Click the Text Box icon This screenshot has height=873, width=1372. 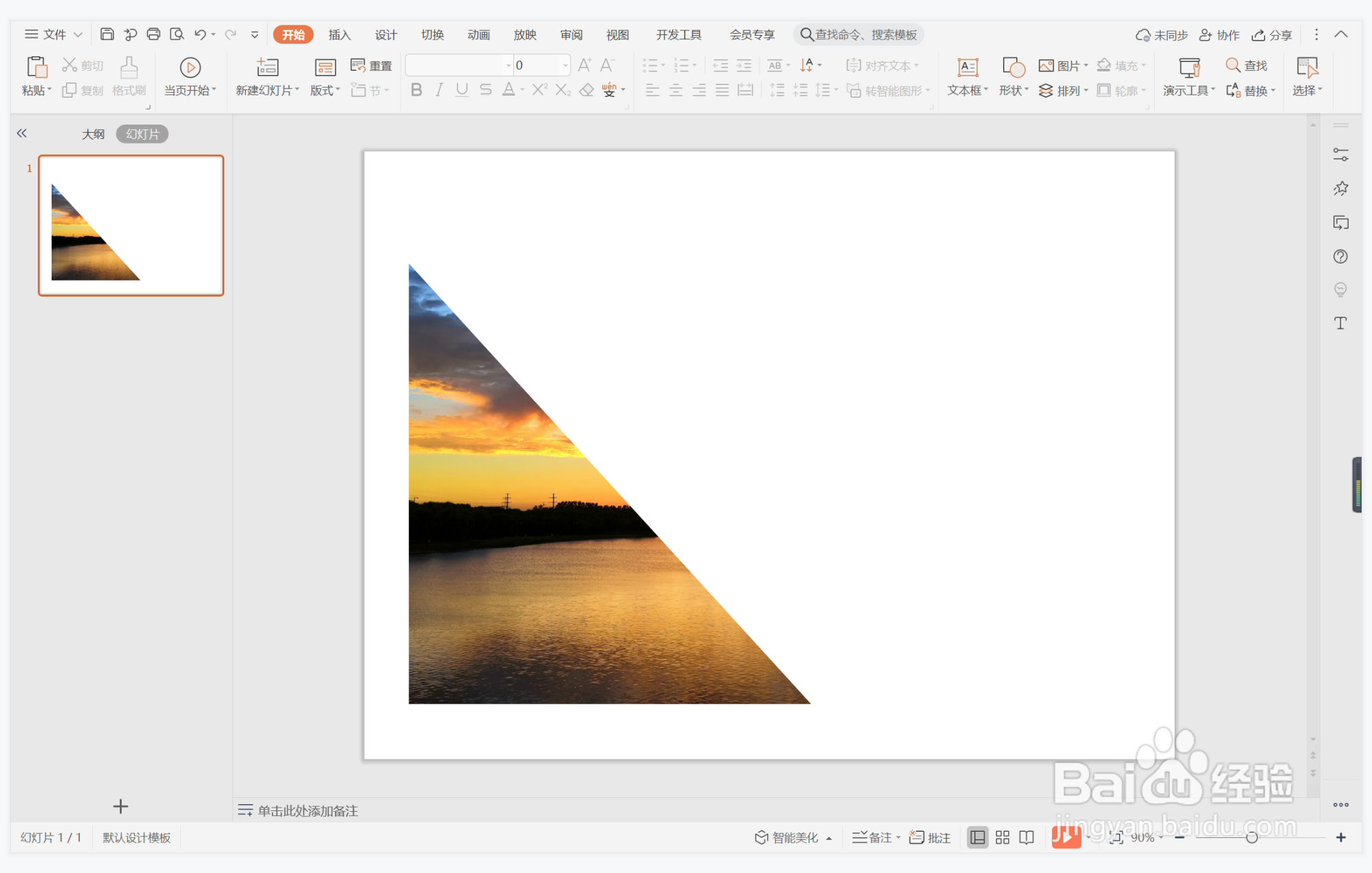(967, 67)
